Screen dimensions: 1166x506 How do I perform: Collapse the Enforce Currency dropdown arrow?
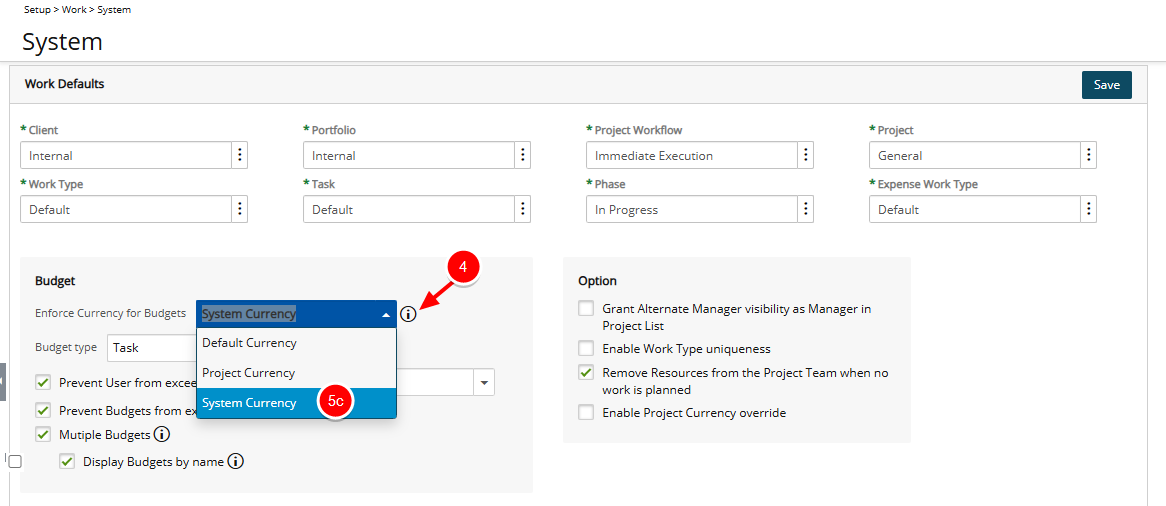pos(385,315)
